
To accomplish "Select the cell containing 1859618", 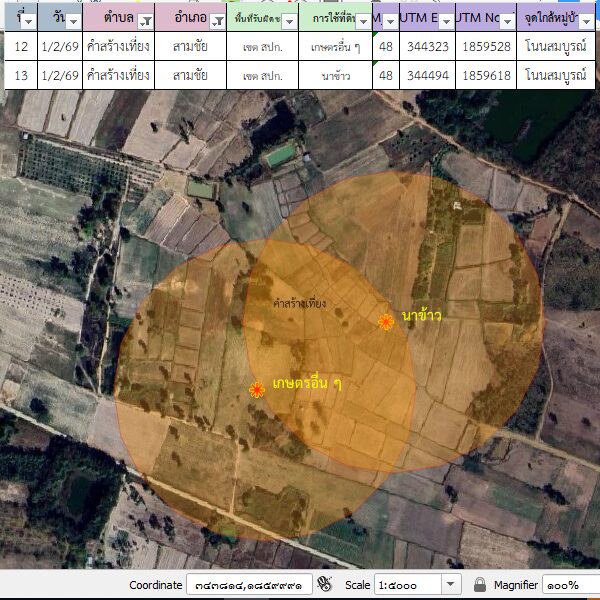I will [485, 75].
